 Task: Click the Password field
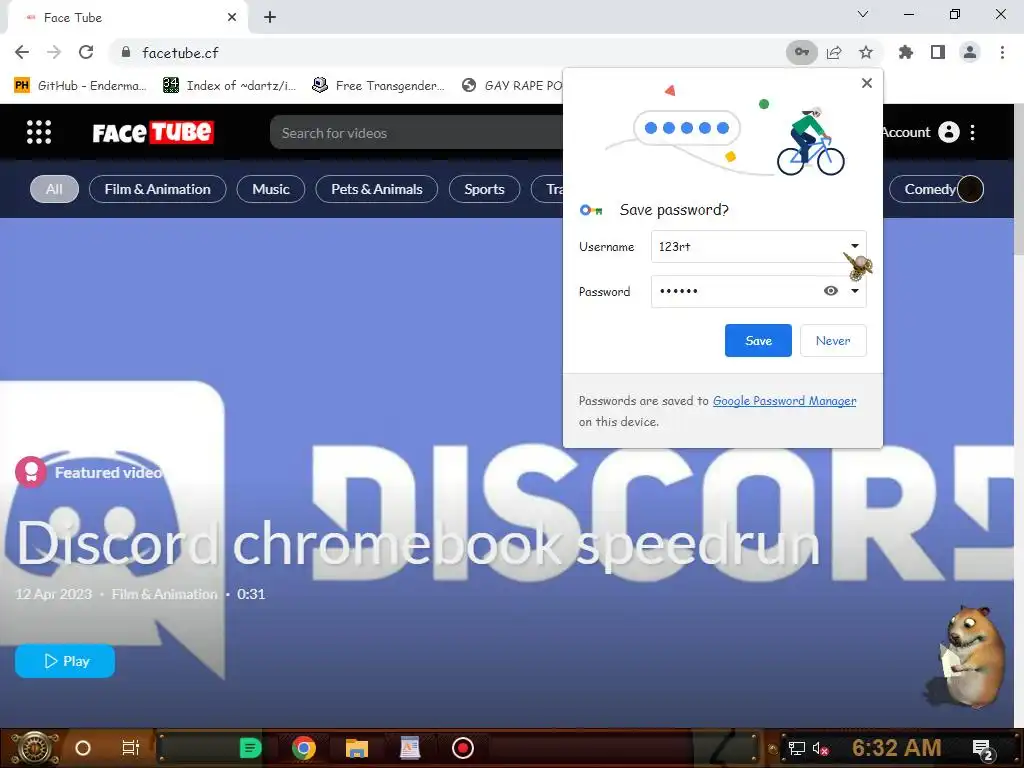pos(759,291)
